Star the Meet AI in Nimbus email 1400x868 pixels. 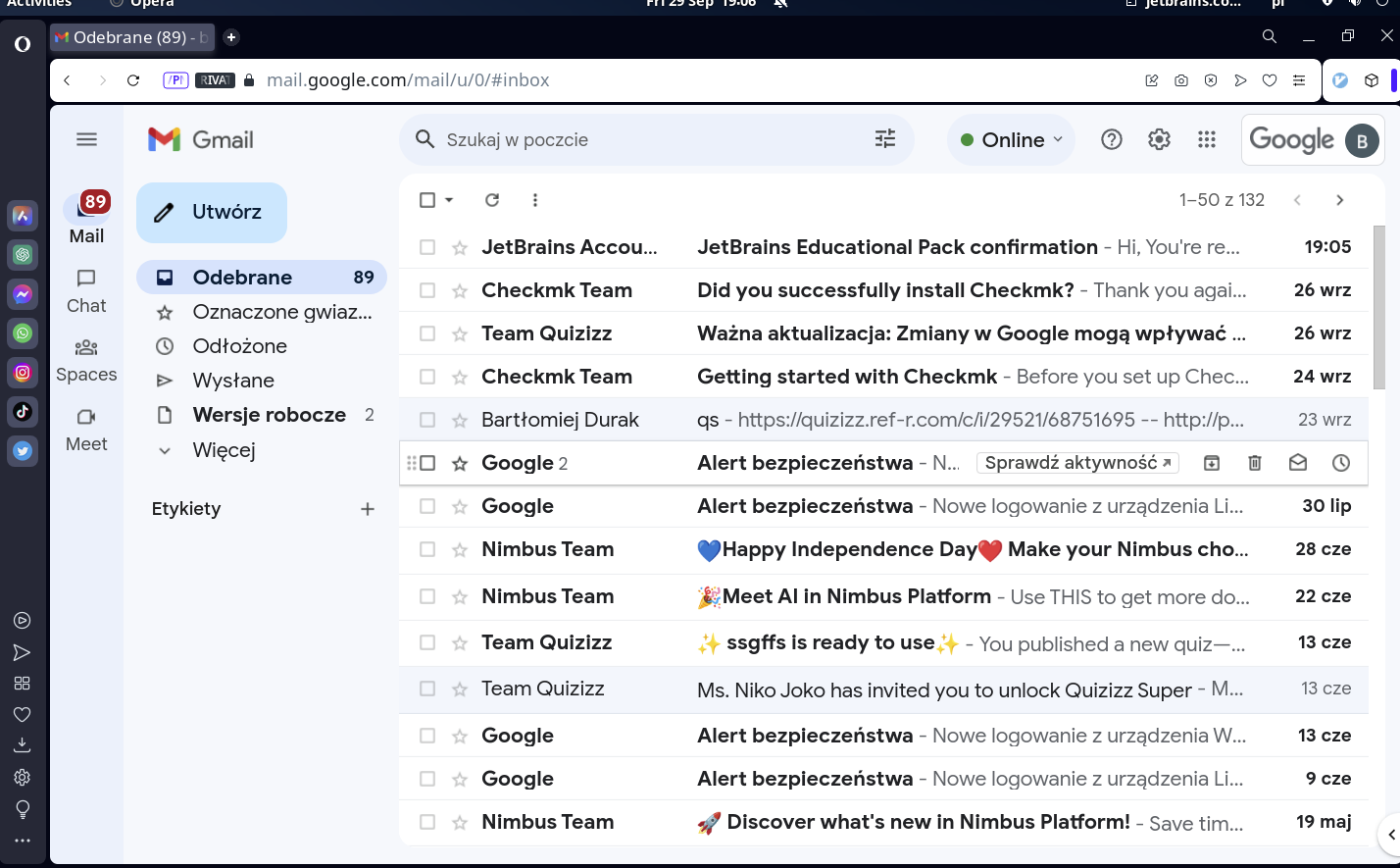(x=460, y=596)
